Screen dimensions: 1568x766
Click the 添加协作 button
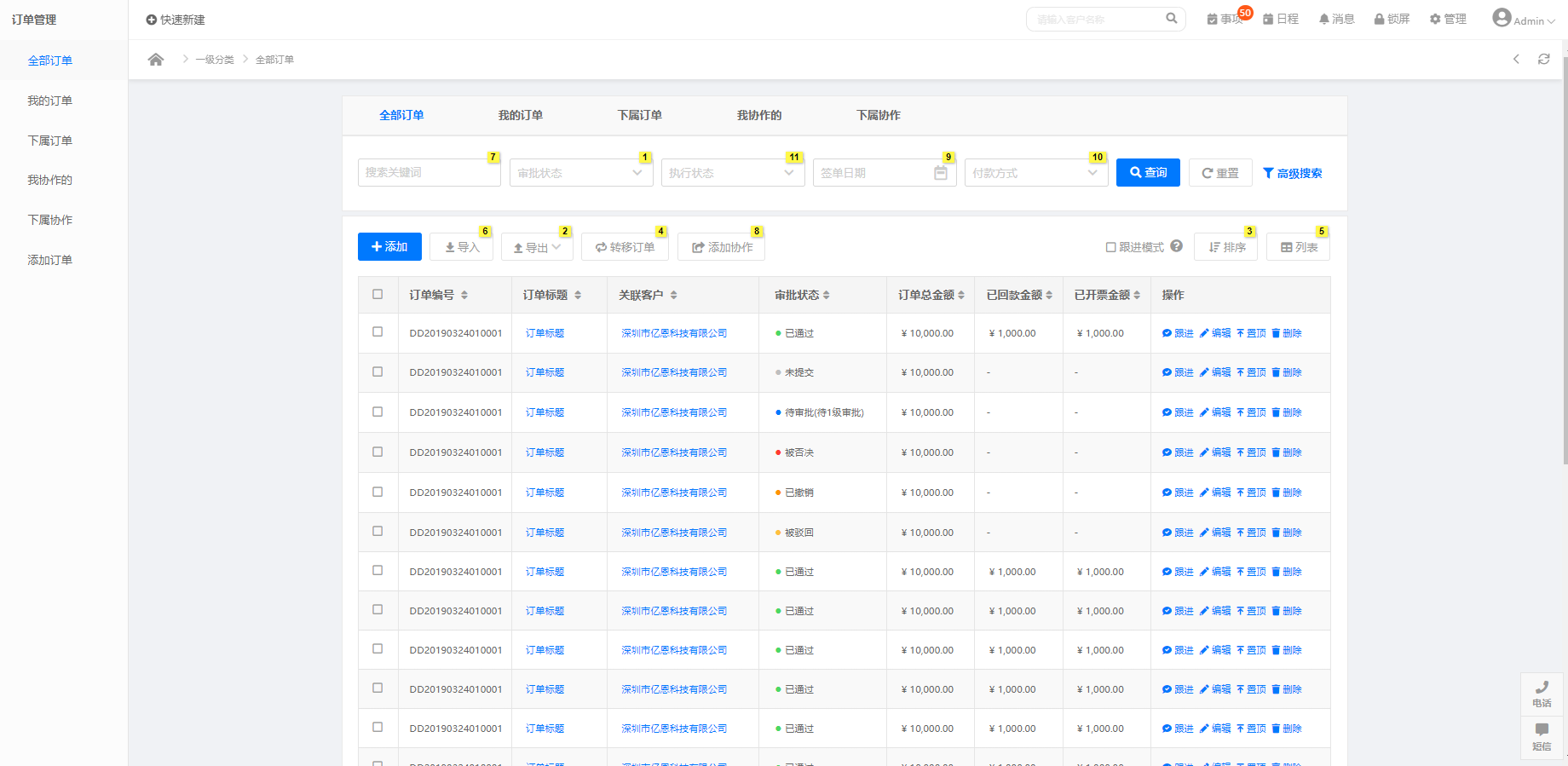pyautogui.click(x=721, y=247)
